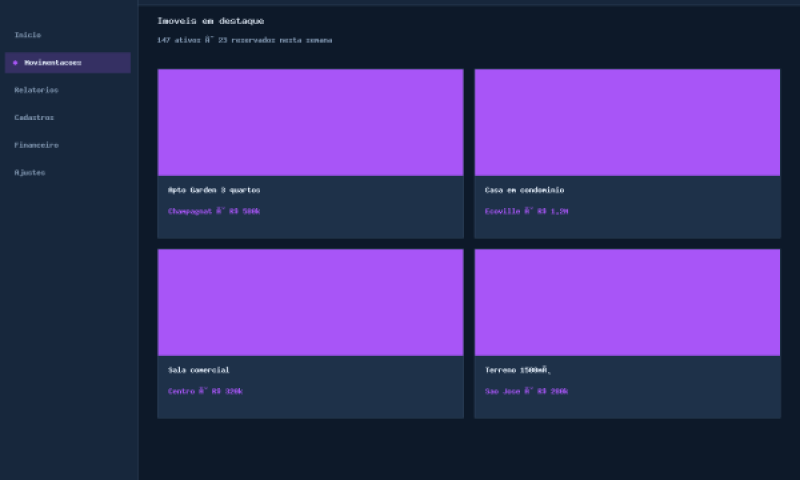Click the Centro R$ 320k line
This screenshot has height=480, width=800.
205,391
